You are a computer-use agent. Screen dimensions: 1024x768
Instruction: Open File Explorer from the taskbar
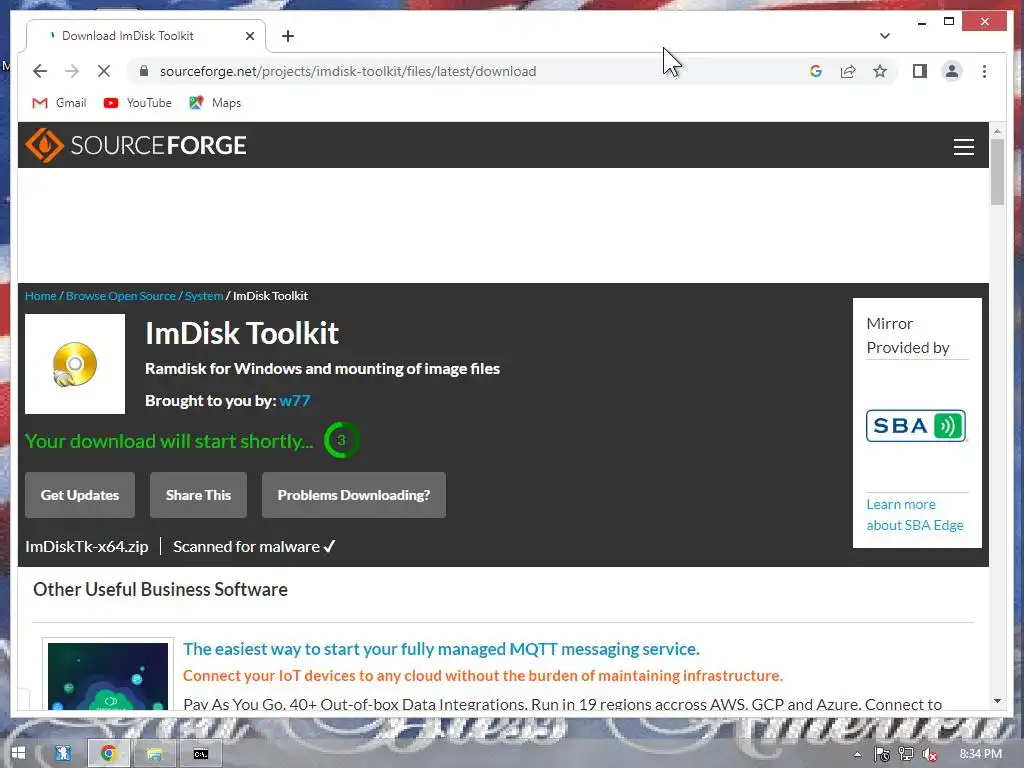click(x=154, y=754)
